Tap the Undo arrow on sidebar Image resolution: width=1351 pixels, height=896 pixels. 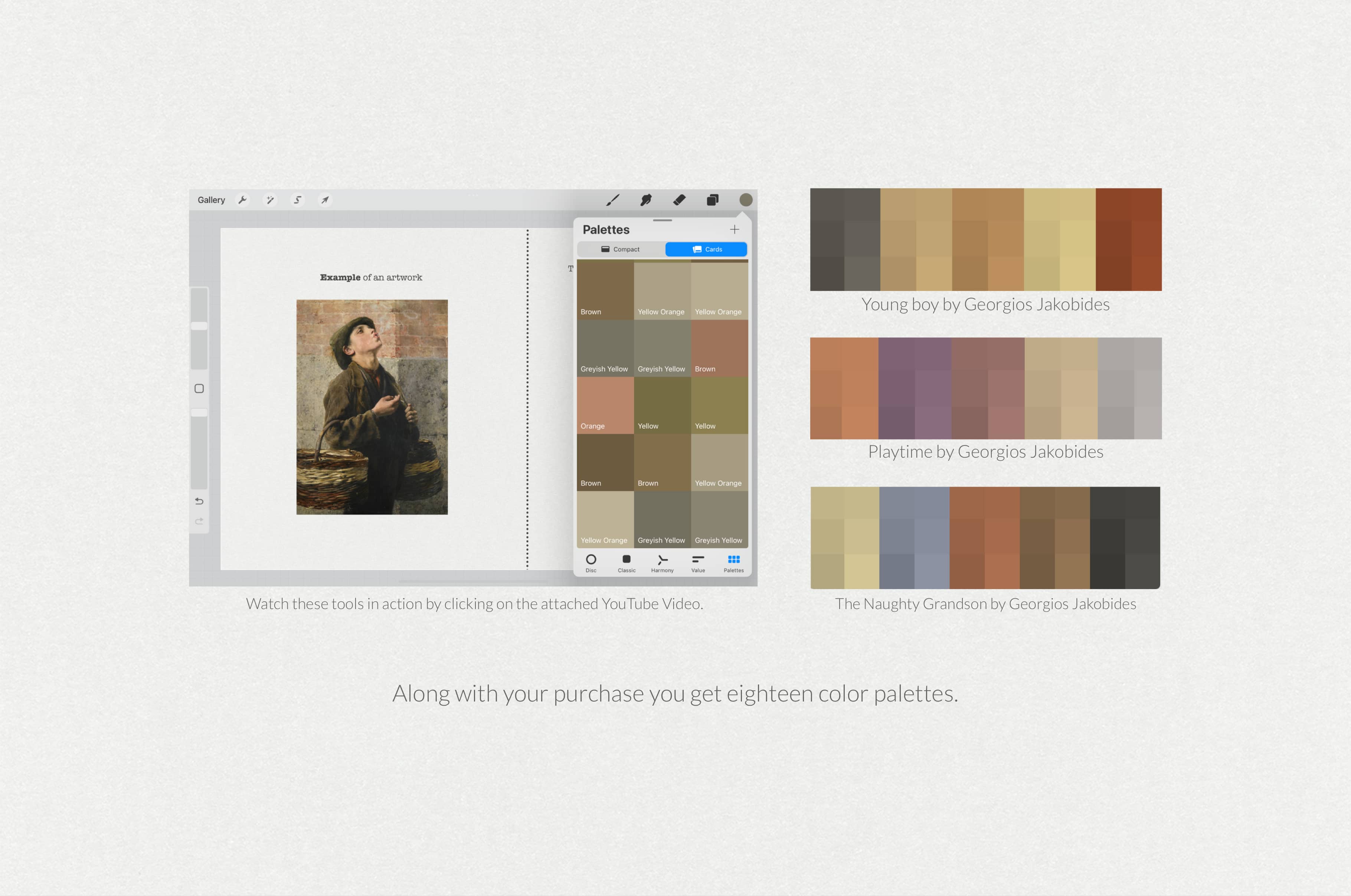click(x=199, y=501)
